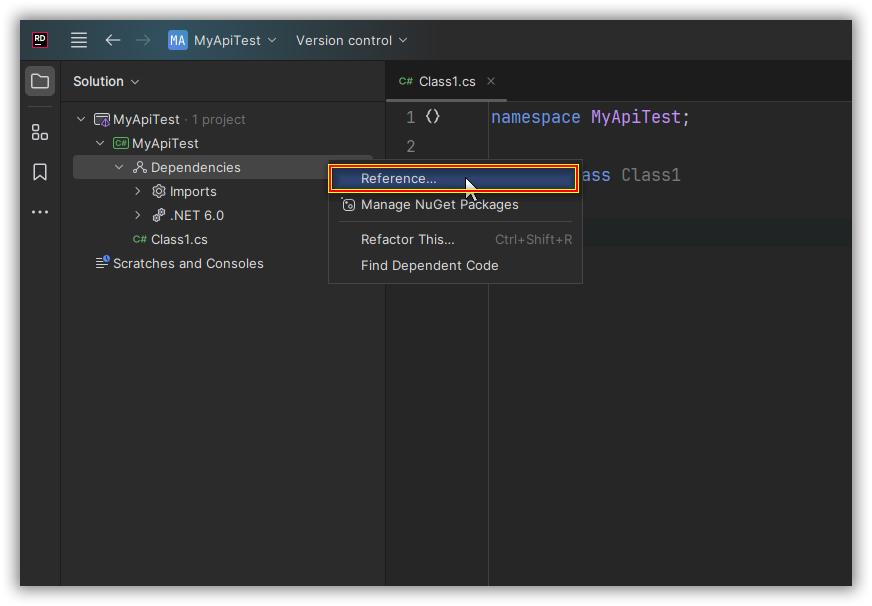The width and height of the screenshot is (872, 606).
Task: Collapse the Dependencies tree node
Action: click(x=119, y=167)
